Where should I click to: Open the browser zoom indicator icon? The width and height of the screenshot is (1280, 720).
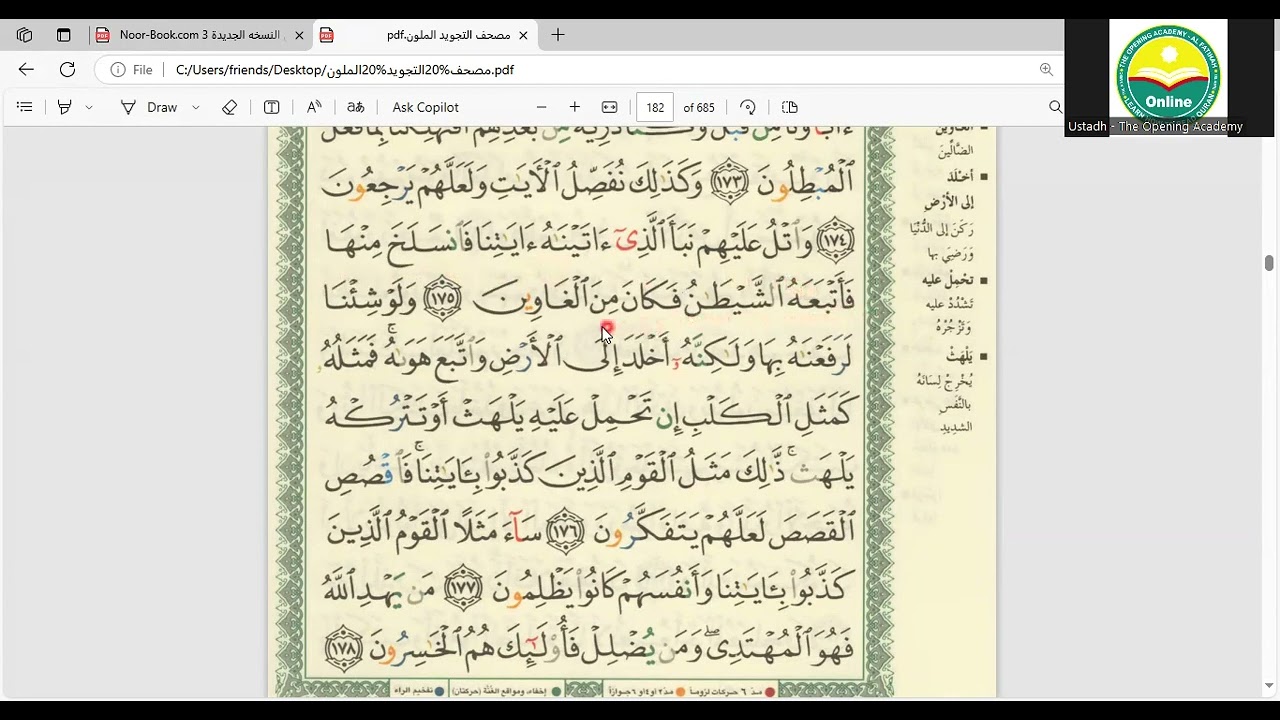click(1046, 70)
